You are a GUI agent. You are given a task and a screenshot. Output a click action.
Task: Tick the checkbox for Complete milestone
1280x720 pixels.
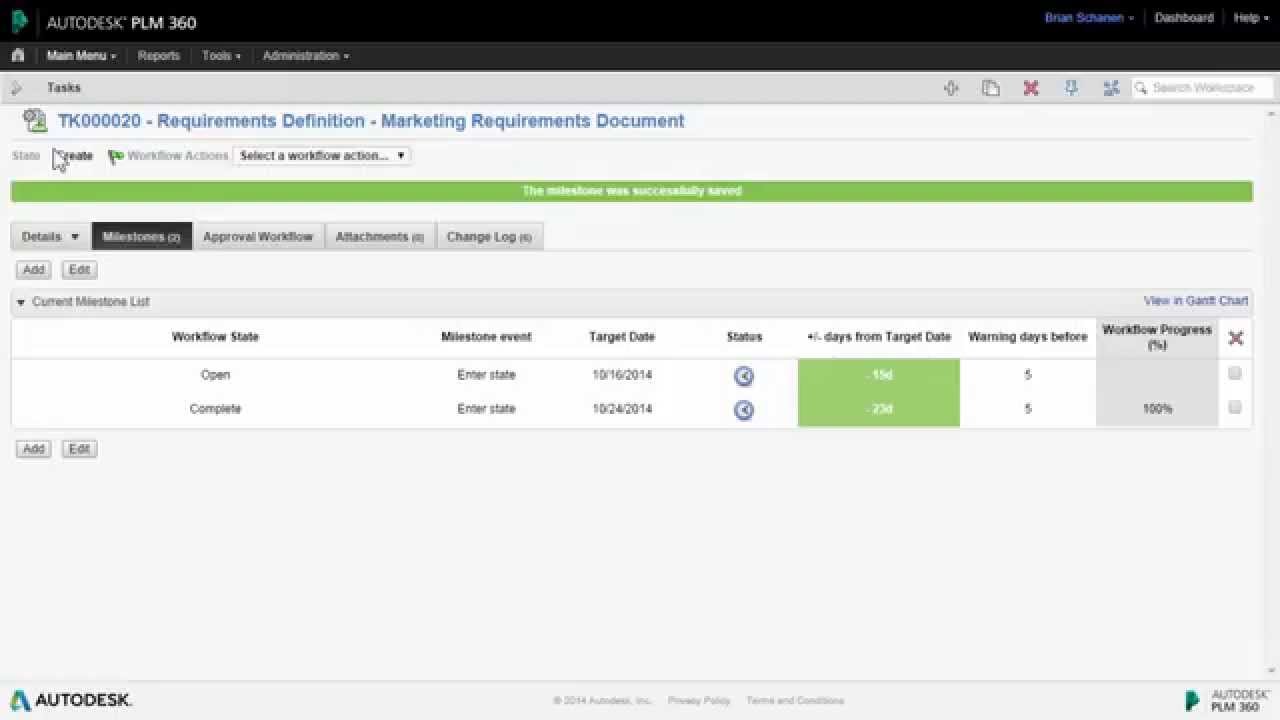pyautogui.click(x=1235, y=407)
